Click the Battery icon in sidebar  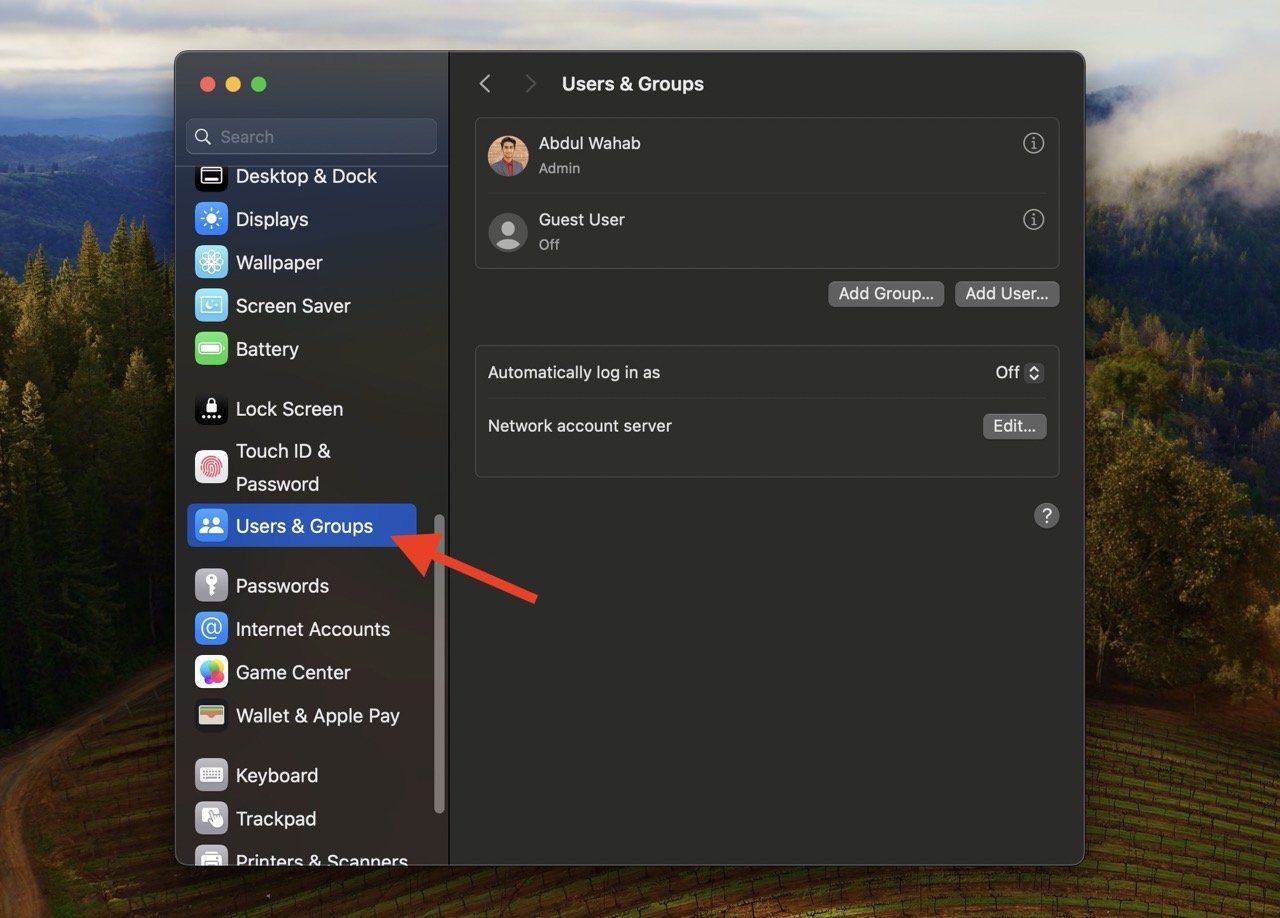(x=211, y=349)
